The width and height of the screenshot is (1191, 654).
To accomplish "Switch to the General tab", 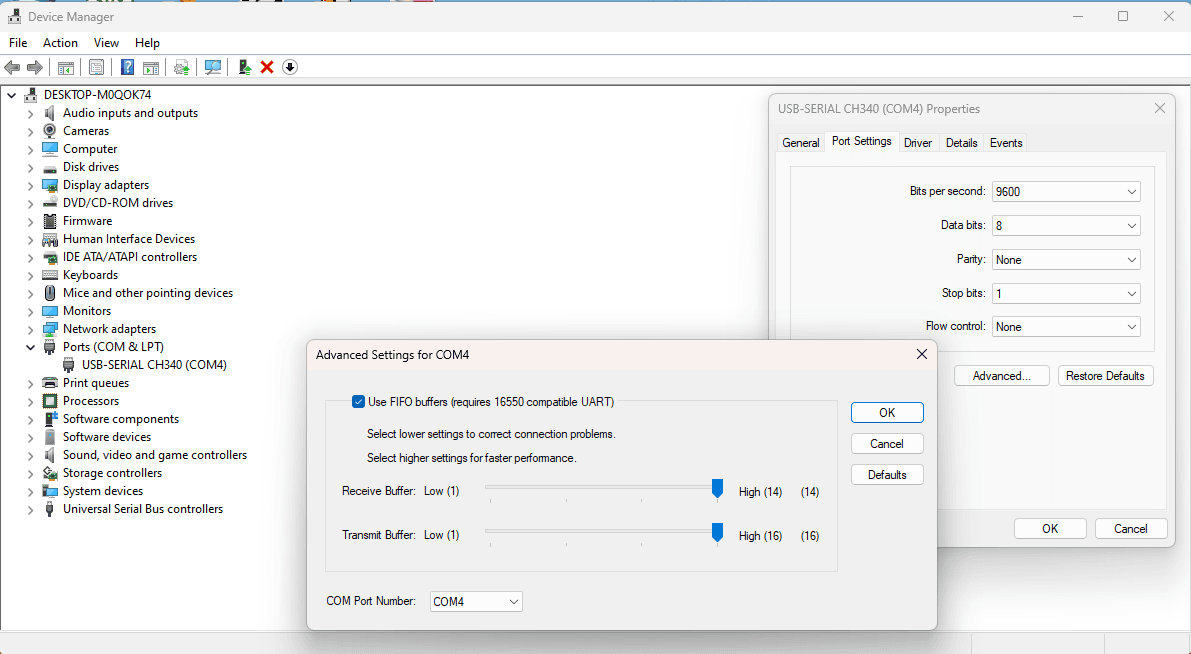I will click(801, 143).
